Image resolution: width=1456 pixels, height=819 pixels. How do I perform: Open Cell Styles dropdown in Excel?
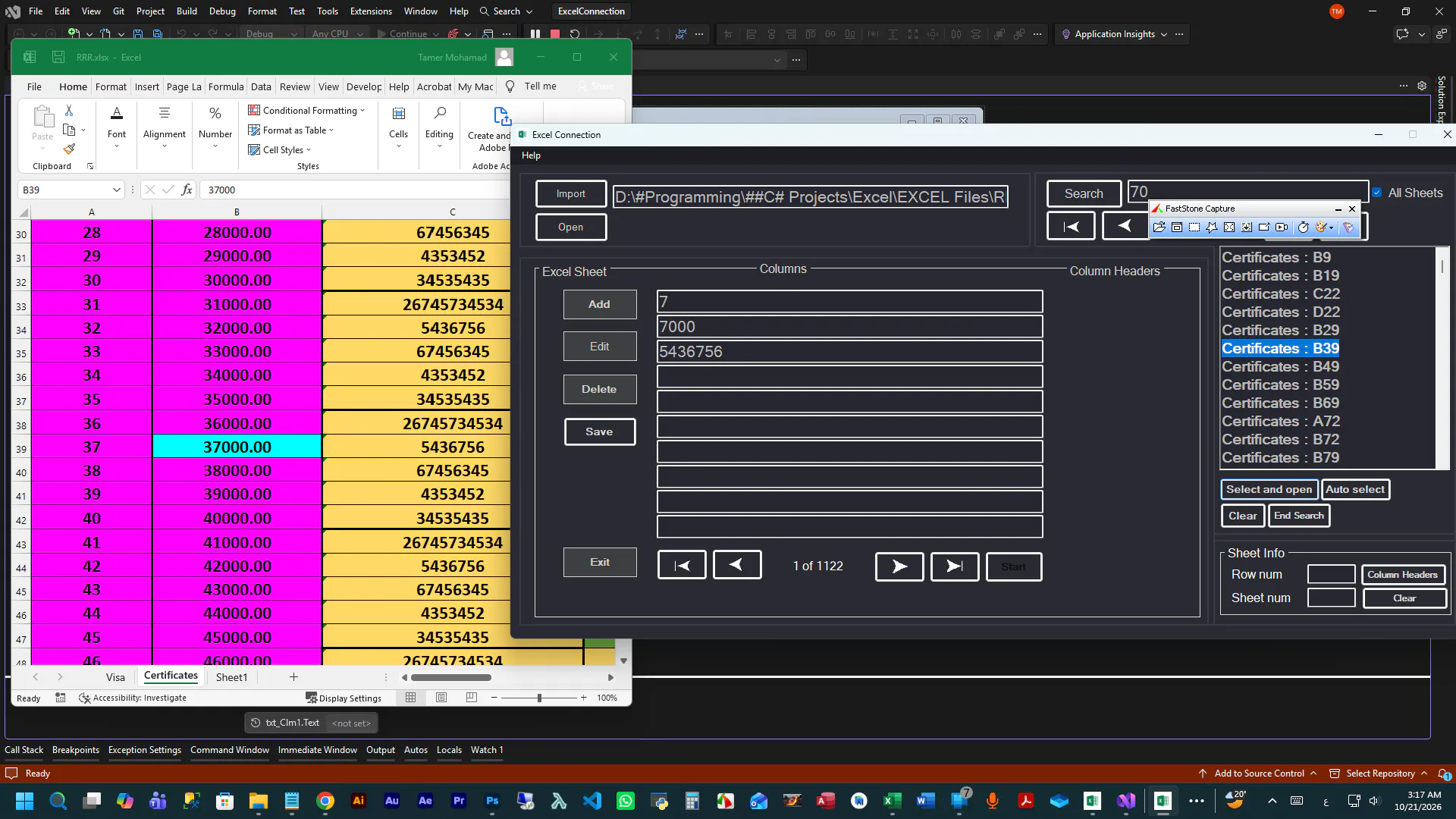tap(280, 150)
